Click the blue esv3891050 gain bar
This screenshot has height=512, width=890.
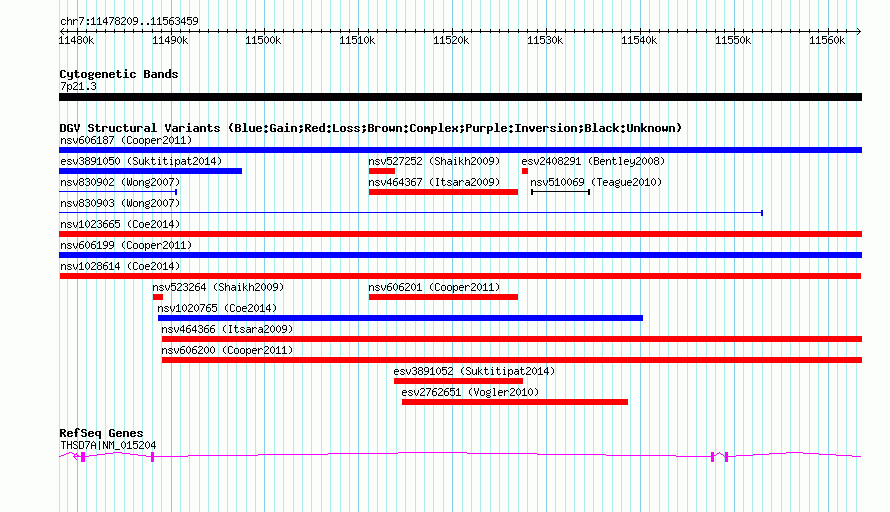pos(150,171)
